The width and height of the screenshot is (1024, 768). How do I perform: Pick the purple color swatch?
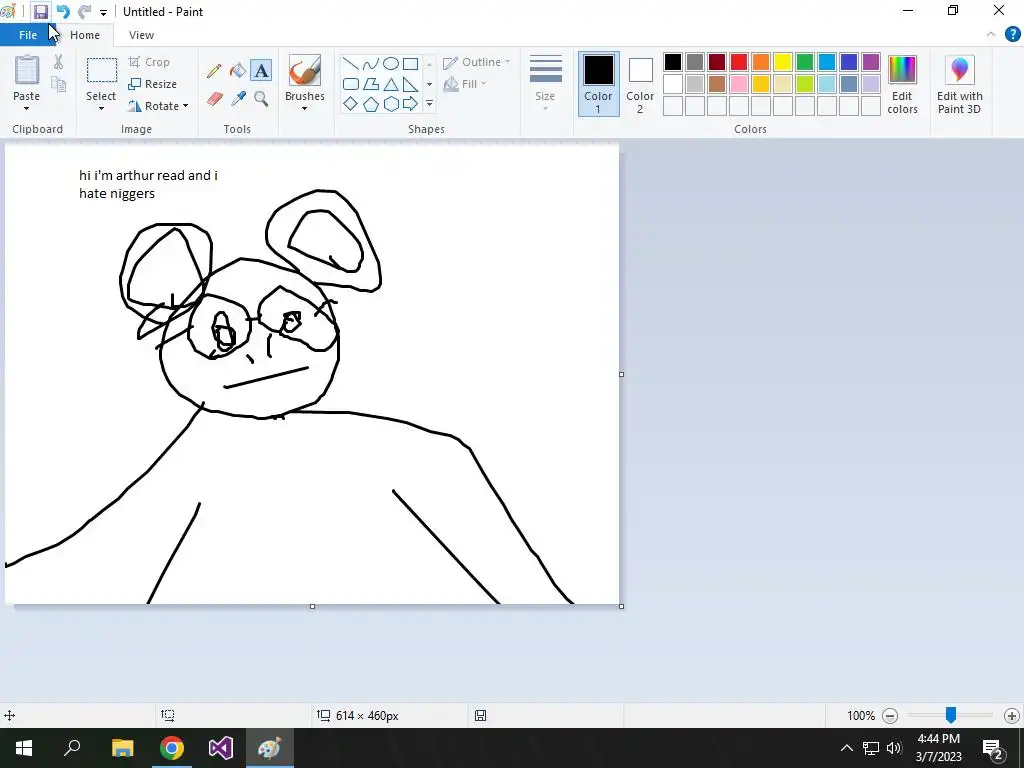tap(871, 62)
